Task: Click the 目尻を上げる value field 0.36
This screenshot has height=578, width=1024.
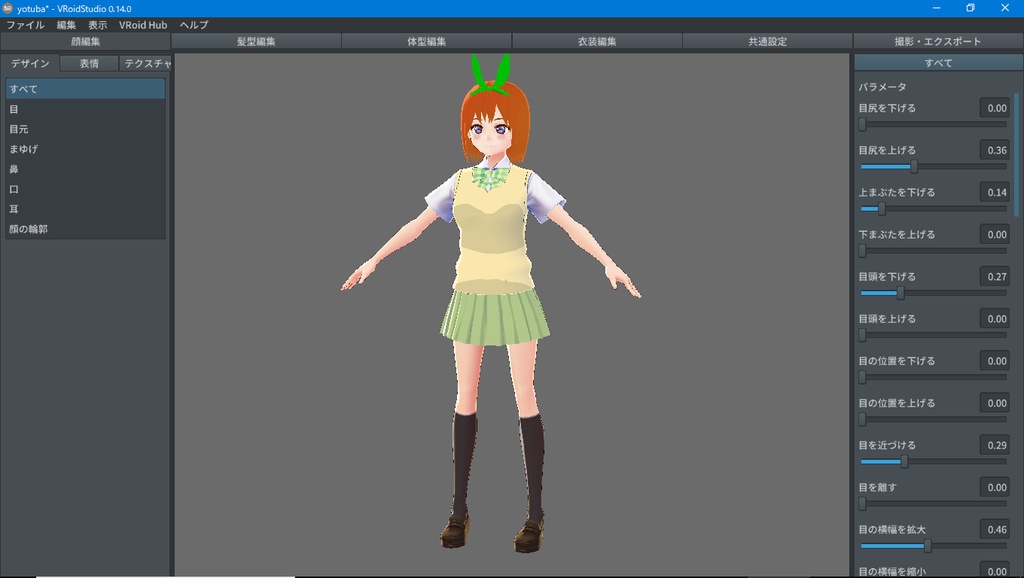Action: click(995, 150)
